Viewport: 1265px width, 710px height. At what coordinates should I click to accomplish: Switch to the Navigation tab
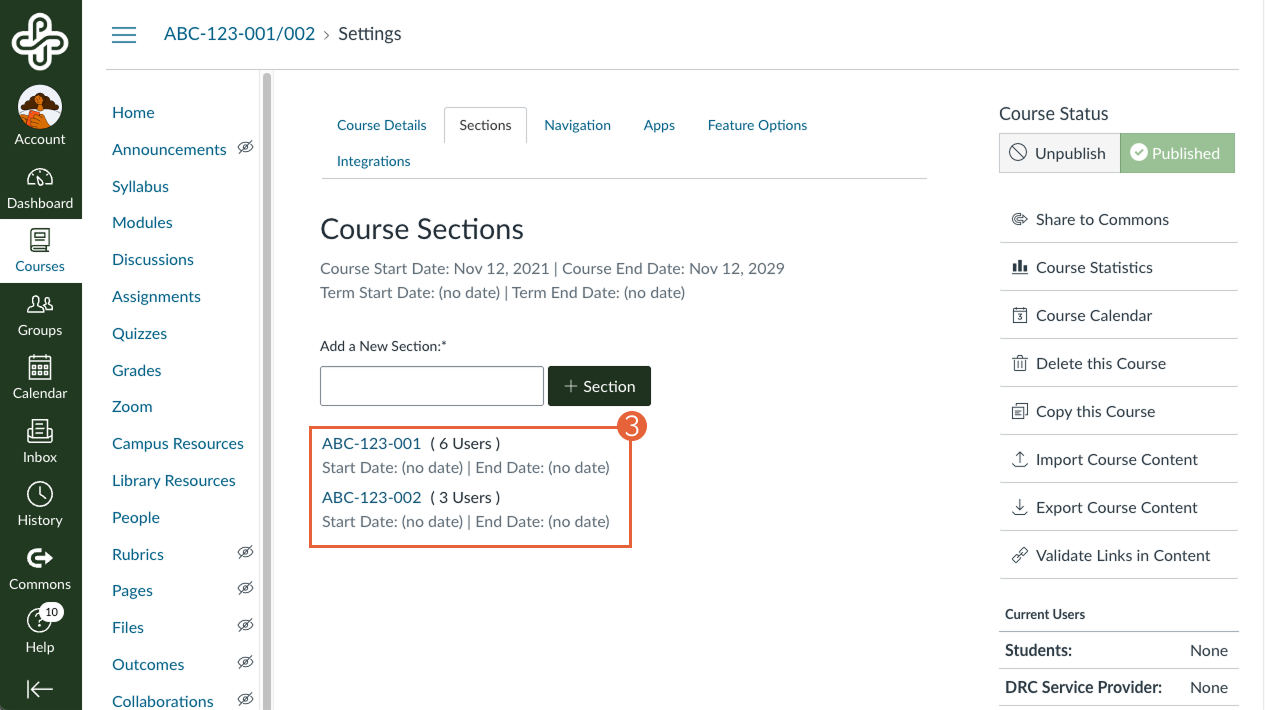[577, 125]
